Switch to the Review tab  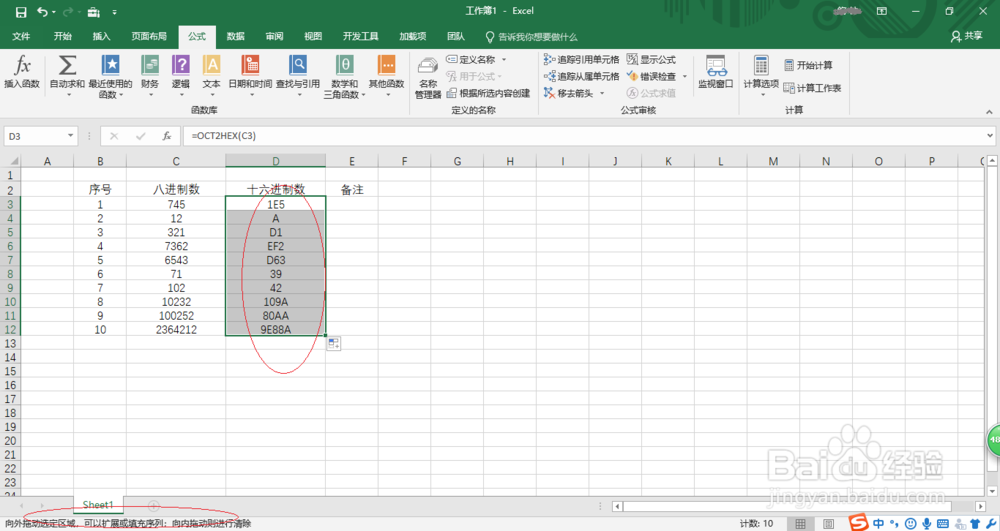(x=274, y=36)
